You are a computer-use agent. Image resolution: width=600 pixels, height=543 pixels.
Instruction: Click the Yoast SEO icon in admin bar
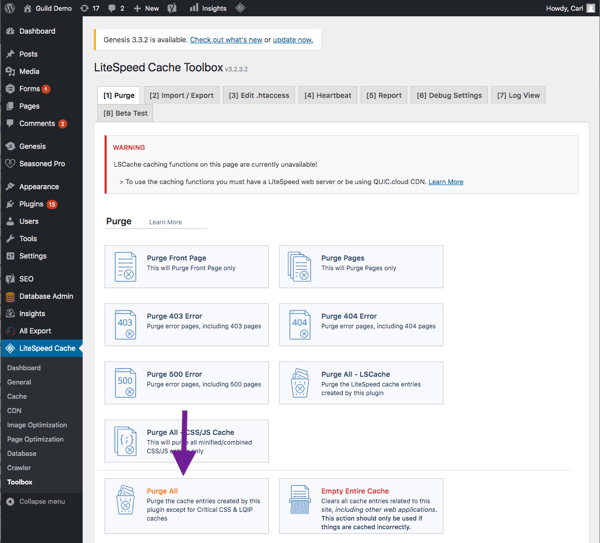coord(172,8)
